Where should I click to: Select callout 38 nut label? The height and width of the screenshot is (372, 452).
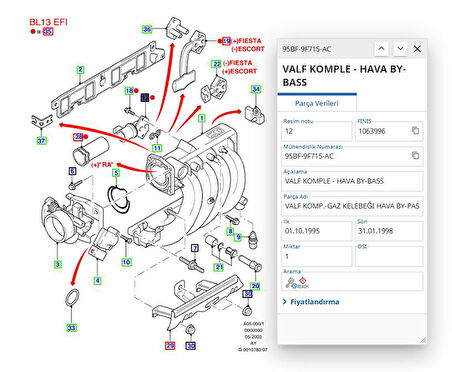click(247, 294)
